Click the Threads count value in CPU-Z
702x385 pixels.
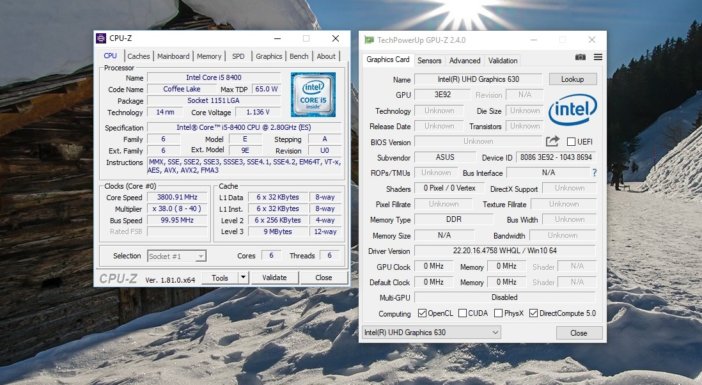329,255
